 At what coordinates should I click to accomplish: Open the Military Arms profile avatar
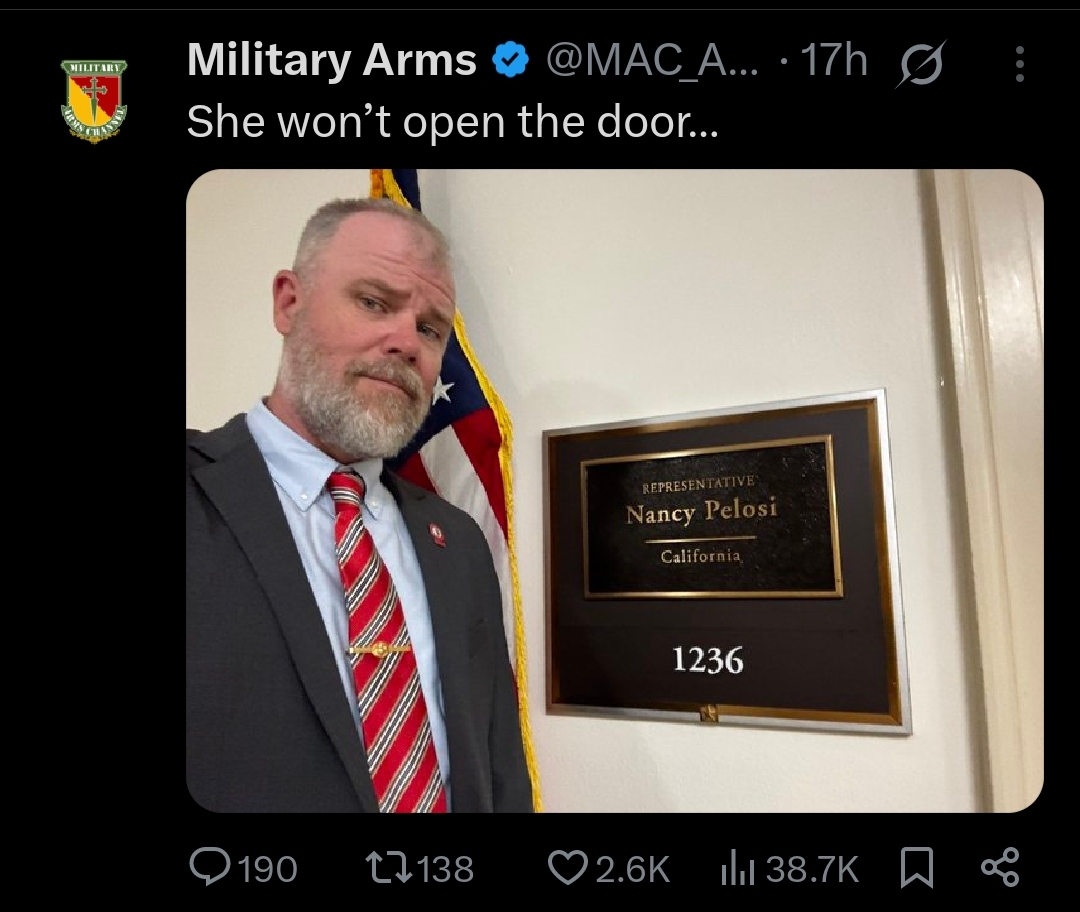[x=94, y=101]
